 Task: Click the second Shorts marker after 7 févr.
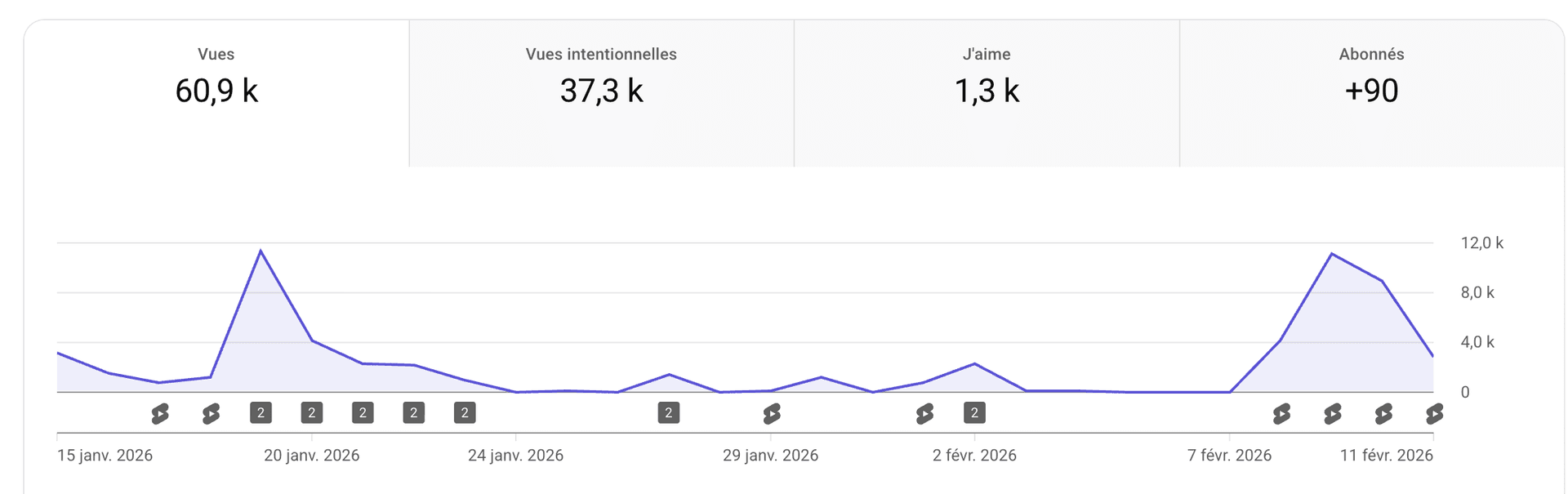click(1333, 414)
